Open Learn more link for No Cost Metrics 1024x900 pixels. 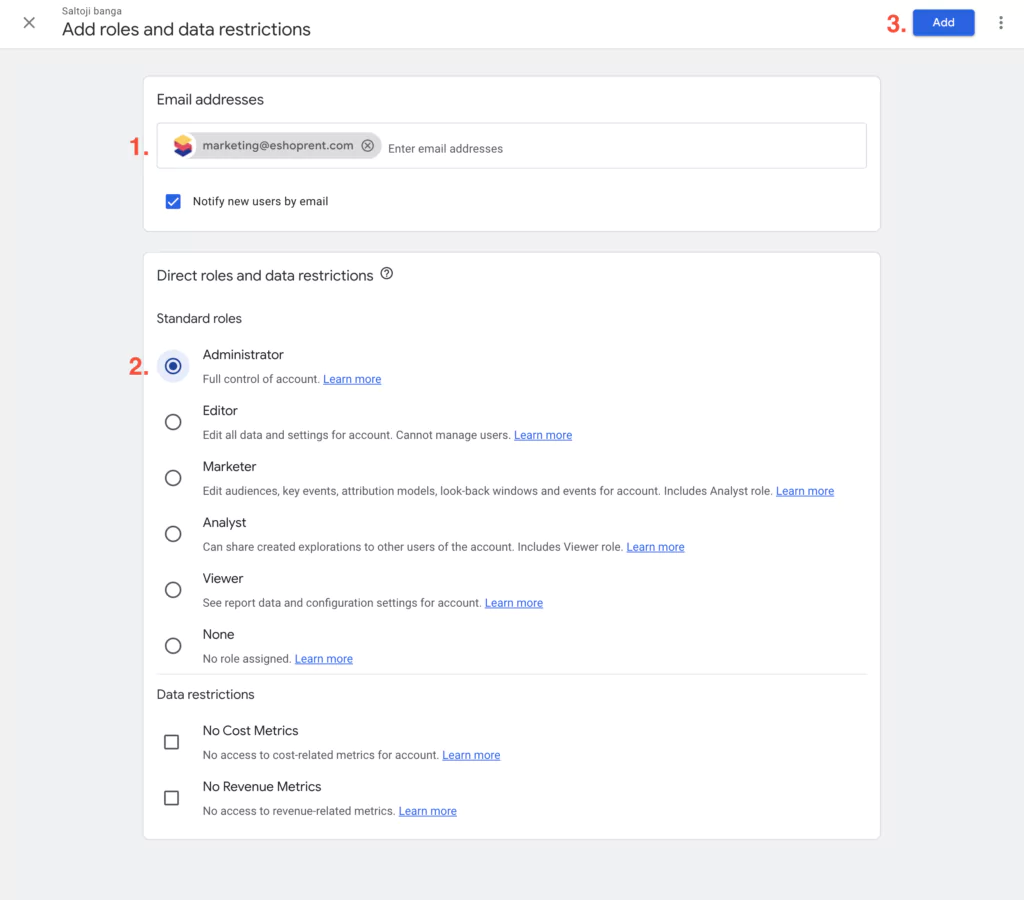(471, 756)
